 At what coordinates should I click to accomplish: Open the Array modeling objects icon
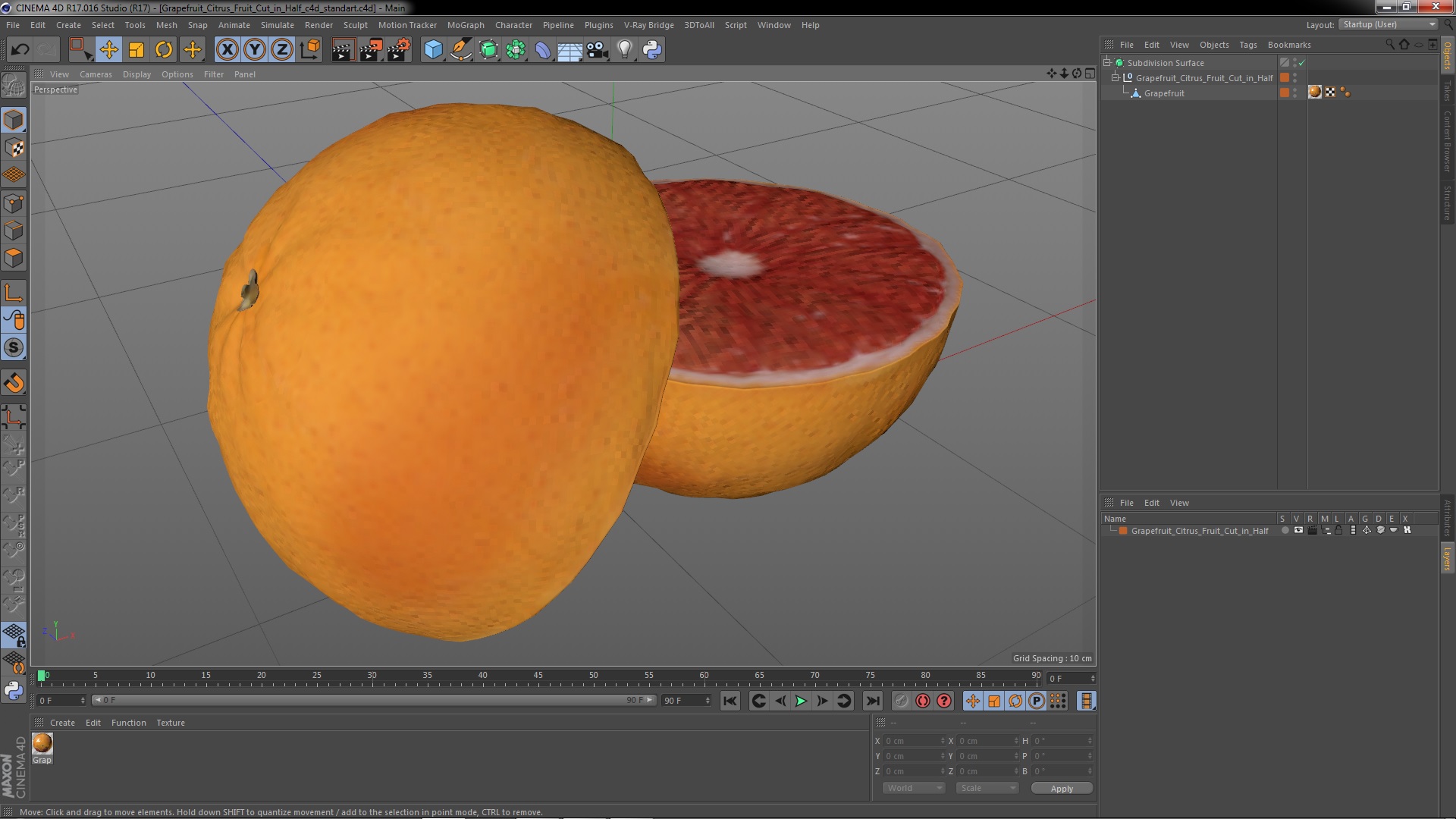516,50
